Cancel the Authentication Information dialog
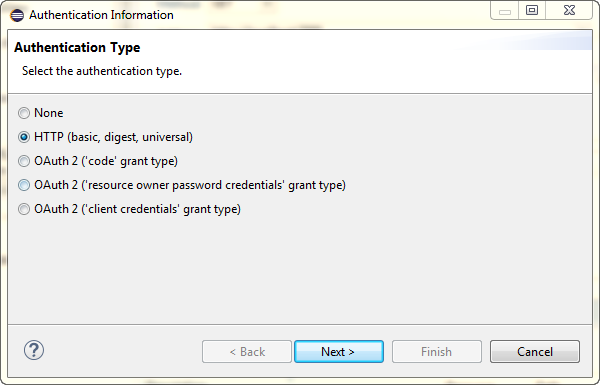Image resolution: width=600 pixels, height=385 pixels. point(535,351)
